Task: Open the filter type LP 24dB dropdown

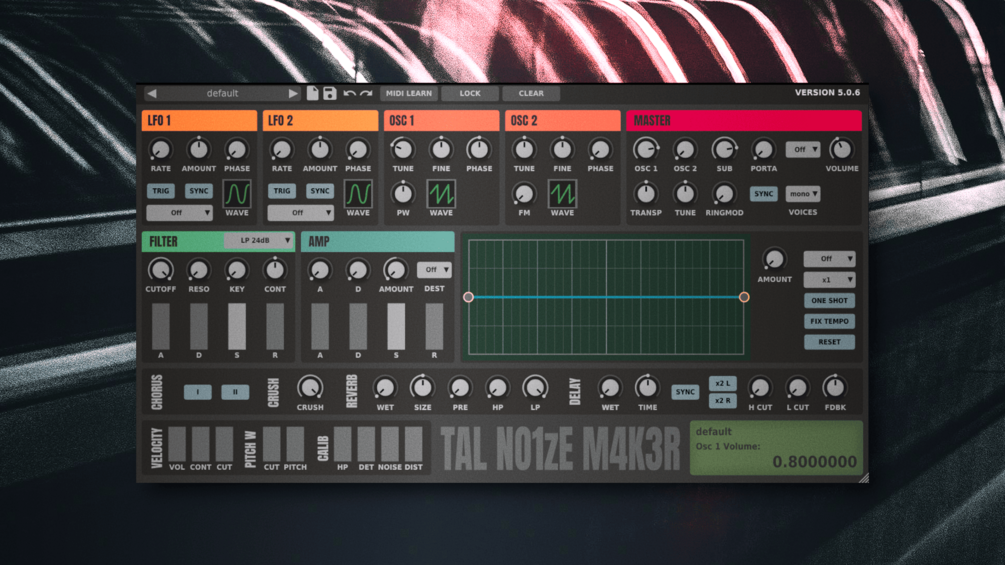Action: point(258,240)
